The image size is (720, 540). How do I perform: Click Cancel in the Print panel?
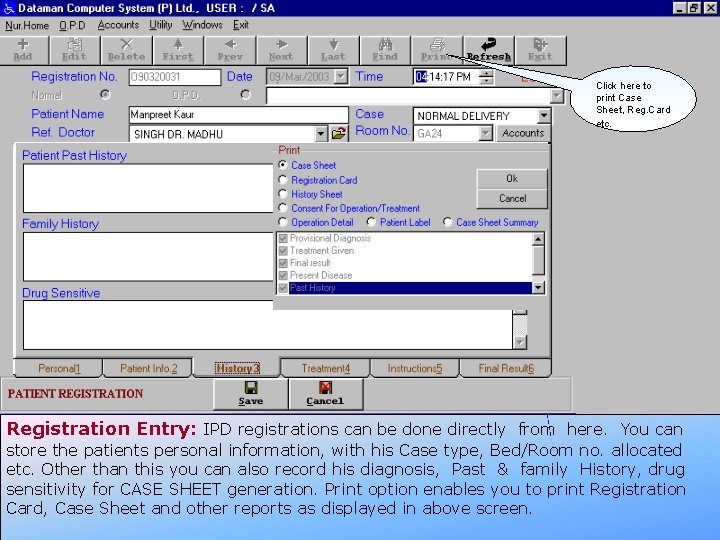tap(512, 198)
